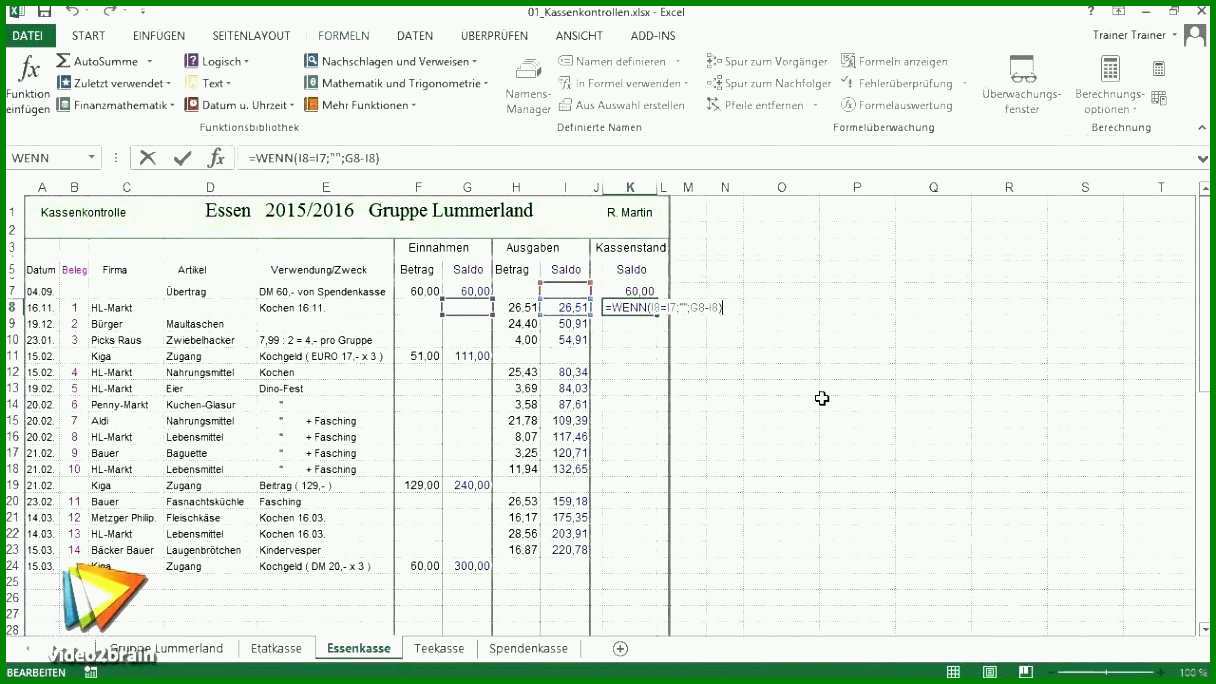
Task: Open Zuletzt verwendet functions list
Action: click(x=114, y=84)
